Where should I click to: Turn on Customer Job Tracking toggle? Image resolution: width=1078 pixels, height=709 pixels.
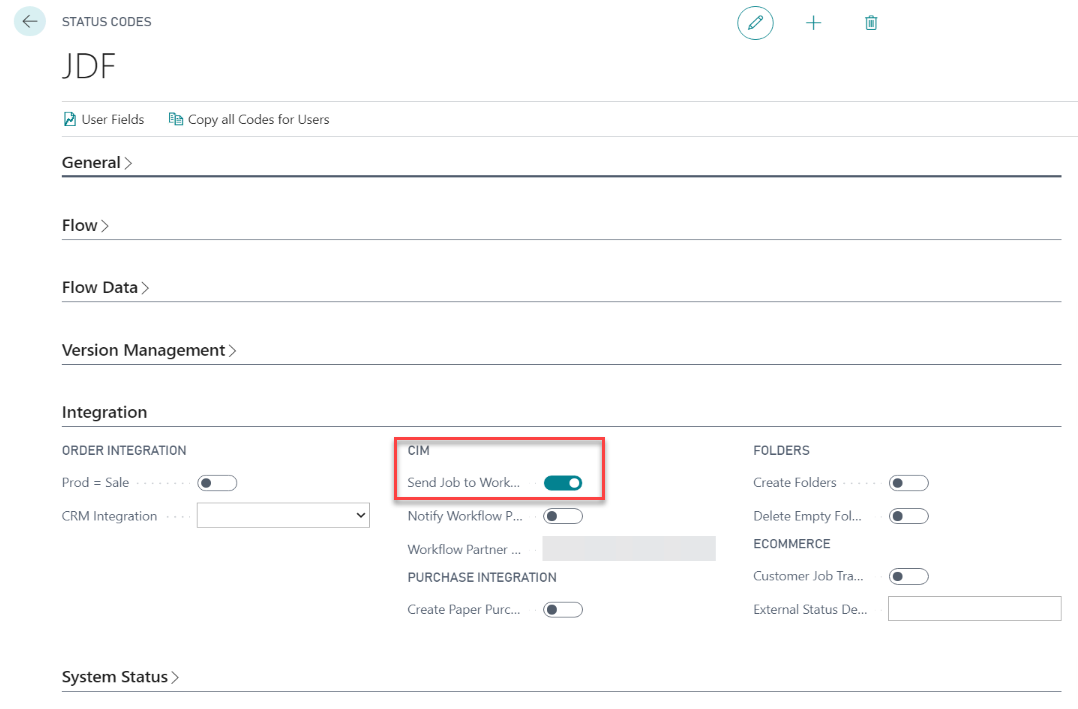point(908,576)
